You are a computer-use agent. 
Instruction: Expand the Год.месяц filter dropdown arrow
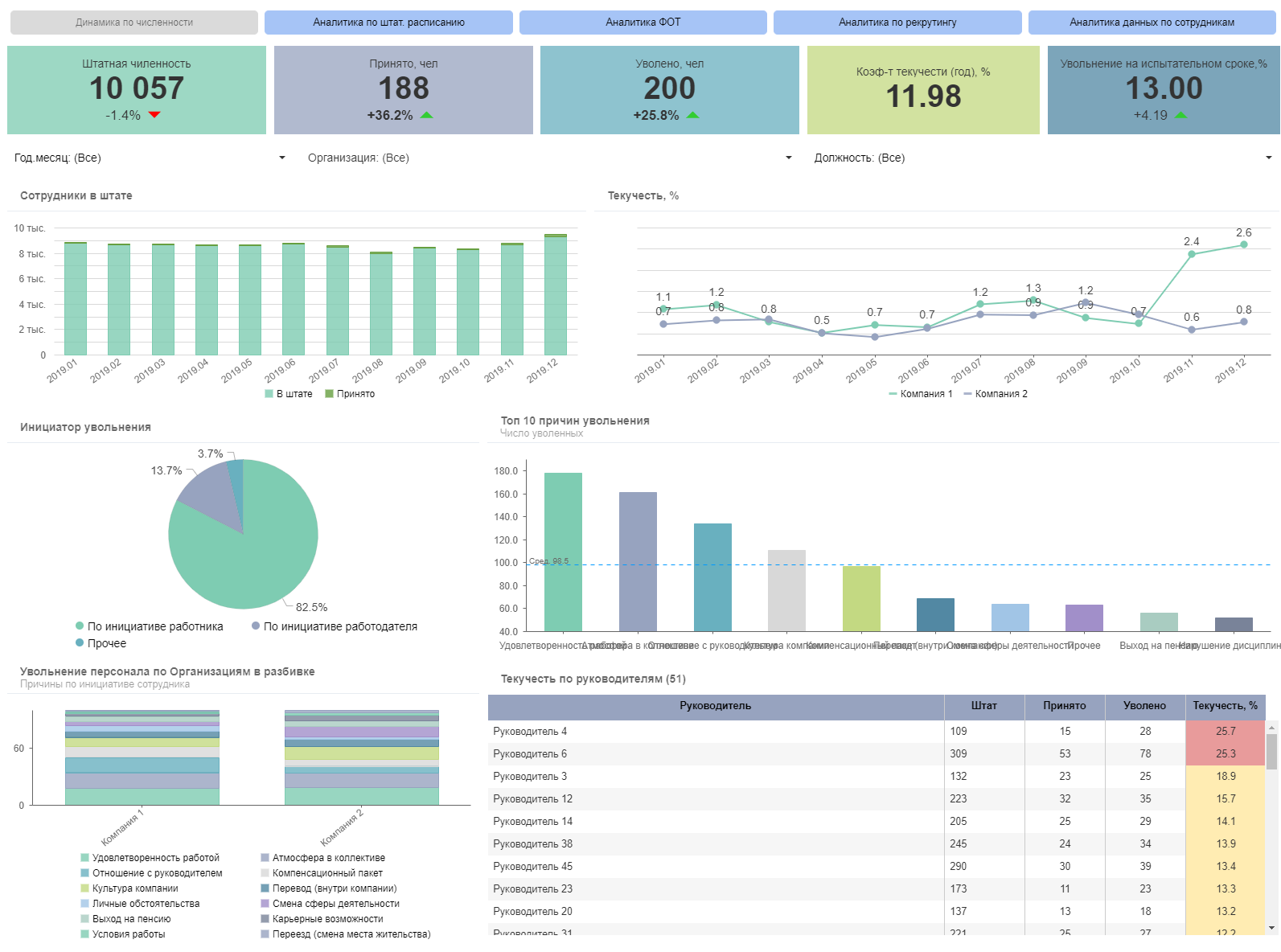pos(282,158)
